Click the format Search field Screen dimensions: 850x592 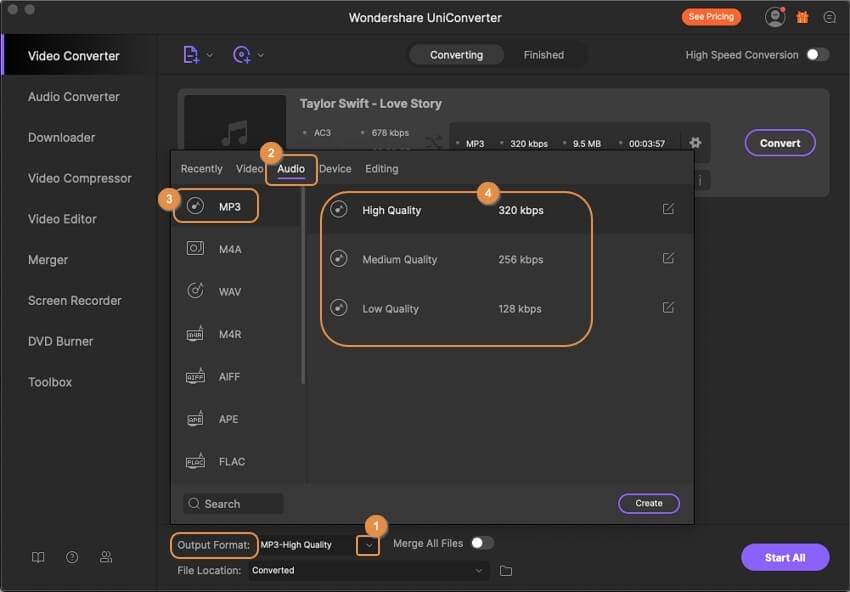click(233, 504)
